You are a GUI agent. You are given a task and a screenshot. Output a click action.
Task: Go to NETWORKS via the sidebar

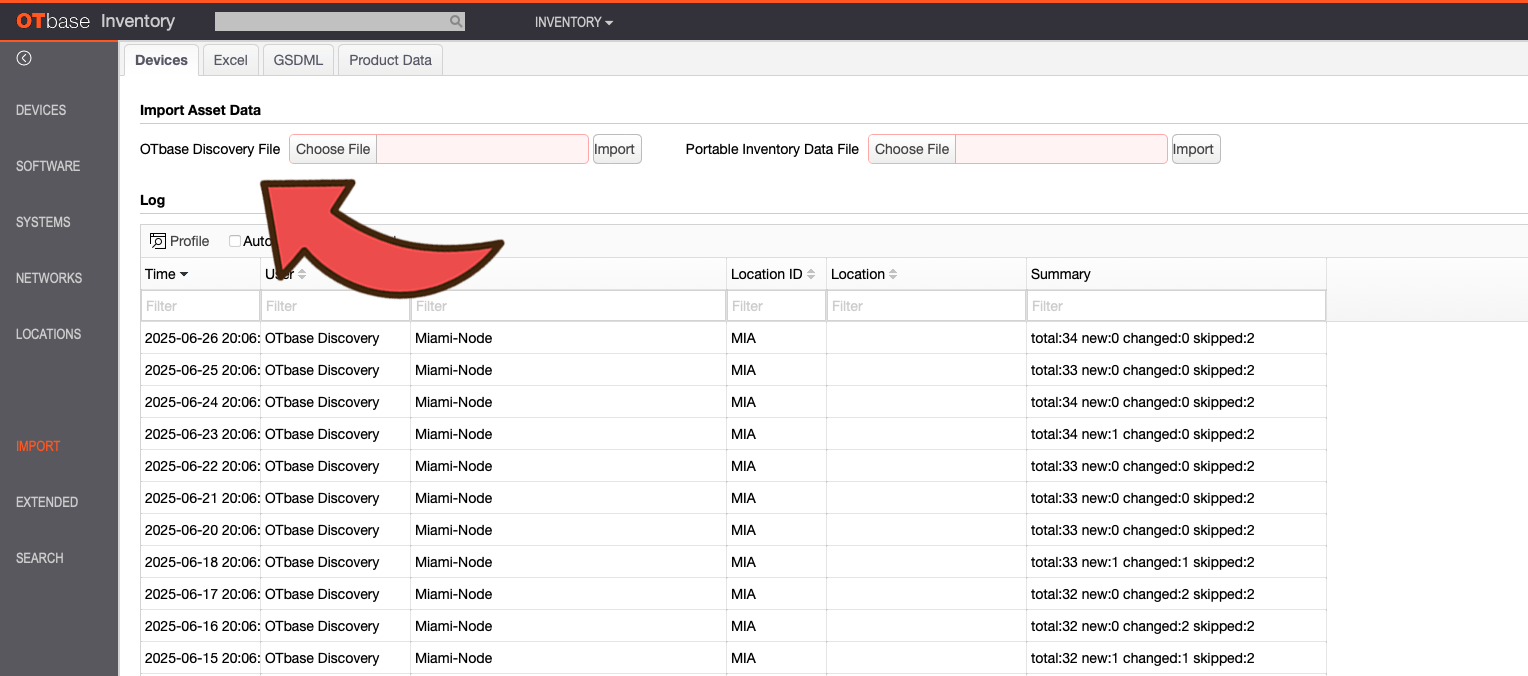(48, 277)
